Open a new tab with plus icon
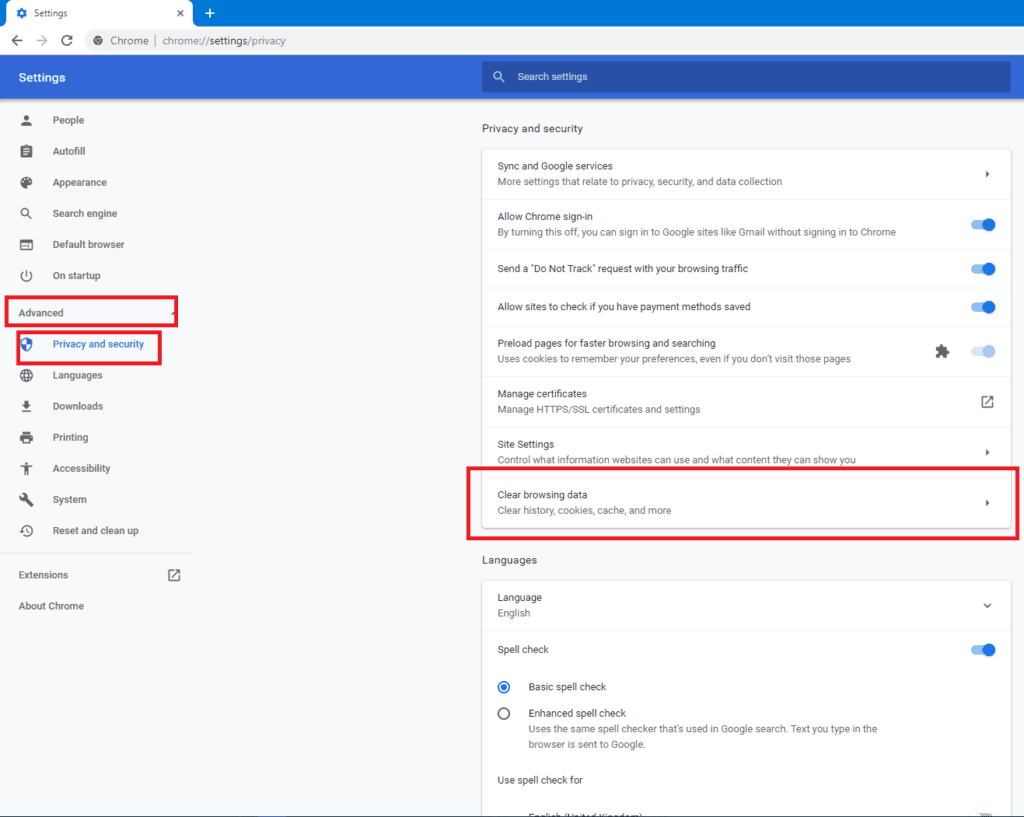 tap(209, 13)
